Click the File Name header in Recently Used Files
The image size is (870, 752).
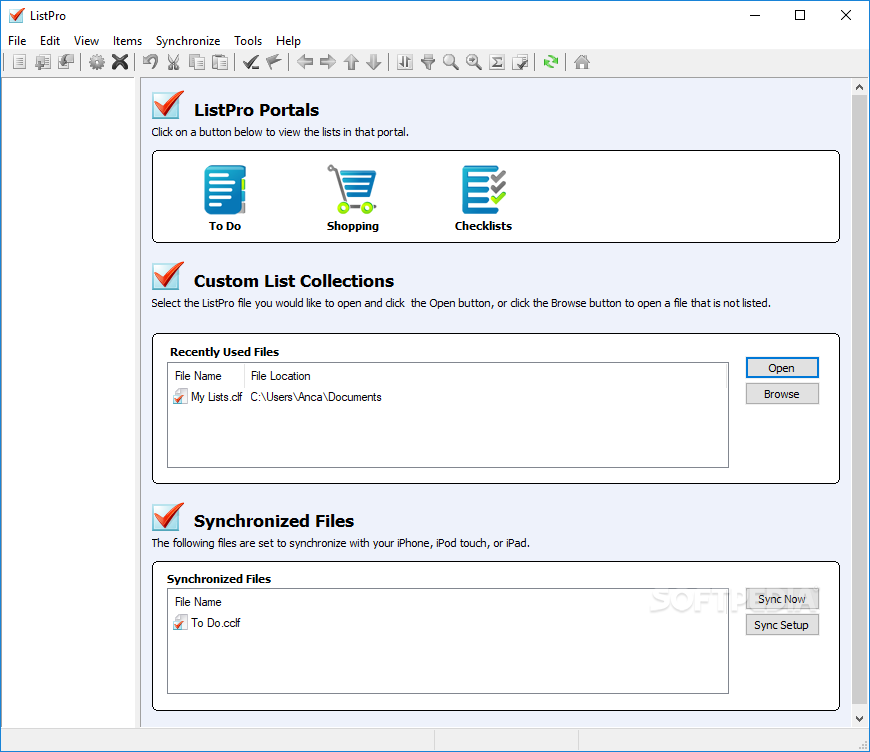(x=206, y=376)
